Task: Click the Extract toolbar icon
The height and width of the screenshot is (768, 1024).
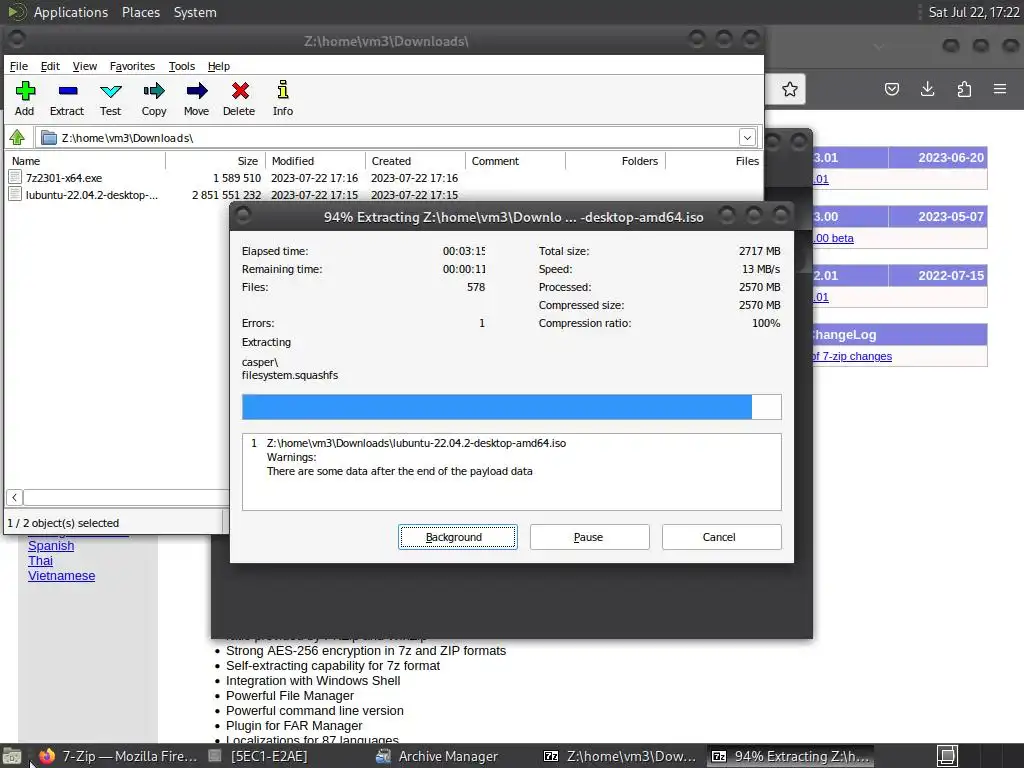Action: coord(67,91)
